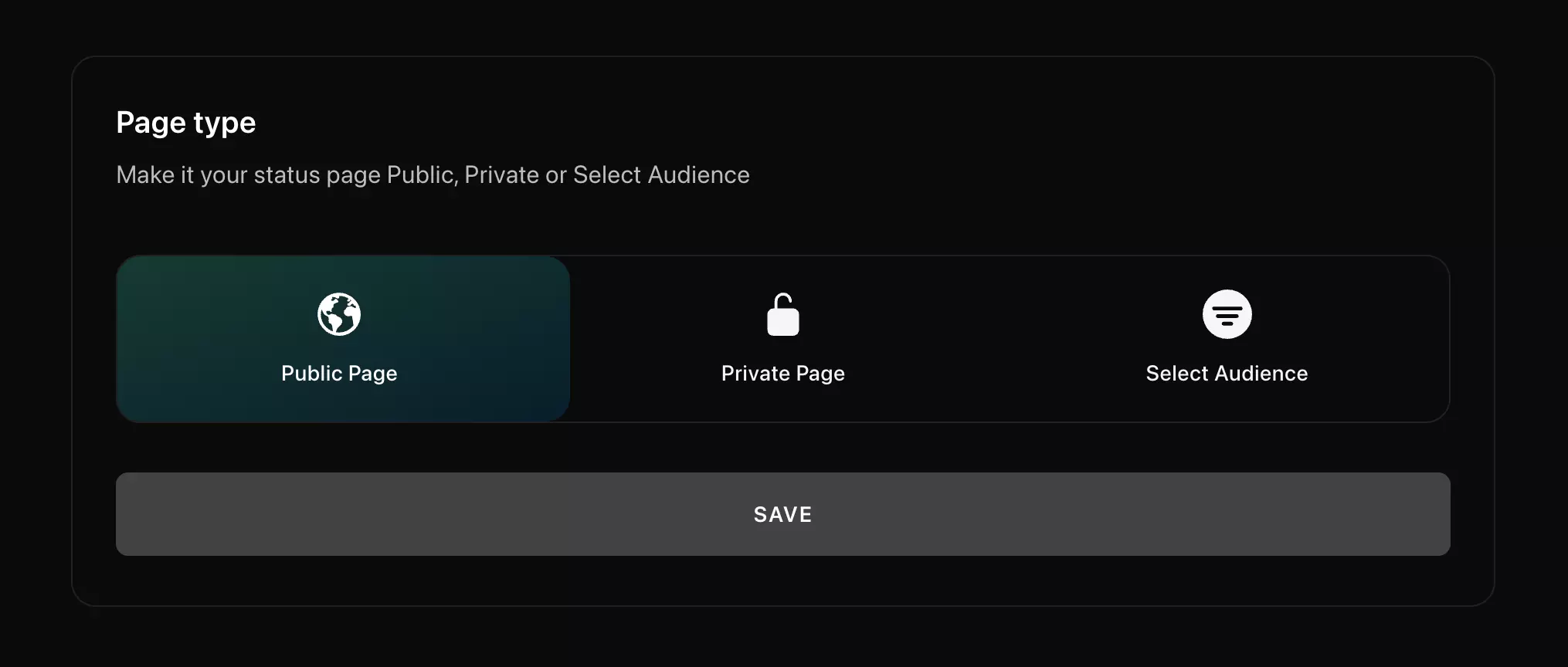Click the globe icon for Public Page
This screenshot has width=1568, height=667.
pyautogui.click(x=339, y=314)
